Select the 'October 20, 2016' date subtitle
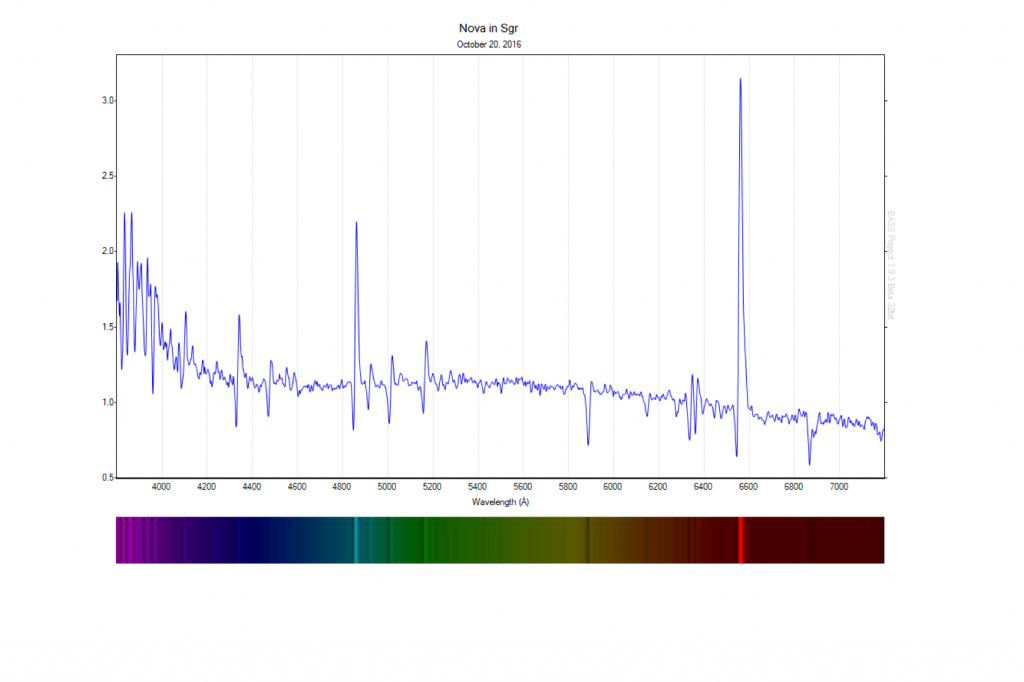The image size is (1024, 682). (x=489, y=44)
